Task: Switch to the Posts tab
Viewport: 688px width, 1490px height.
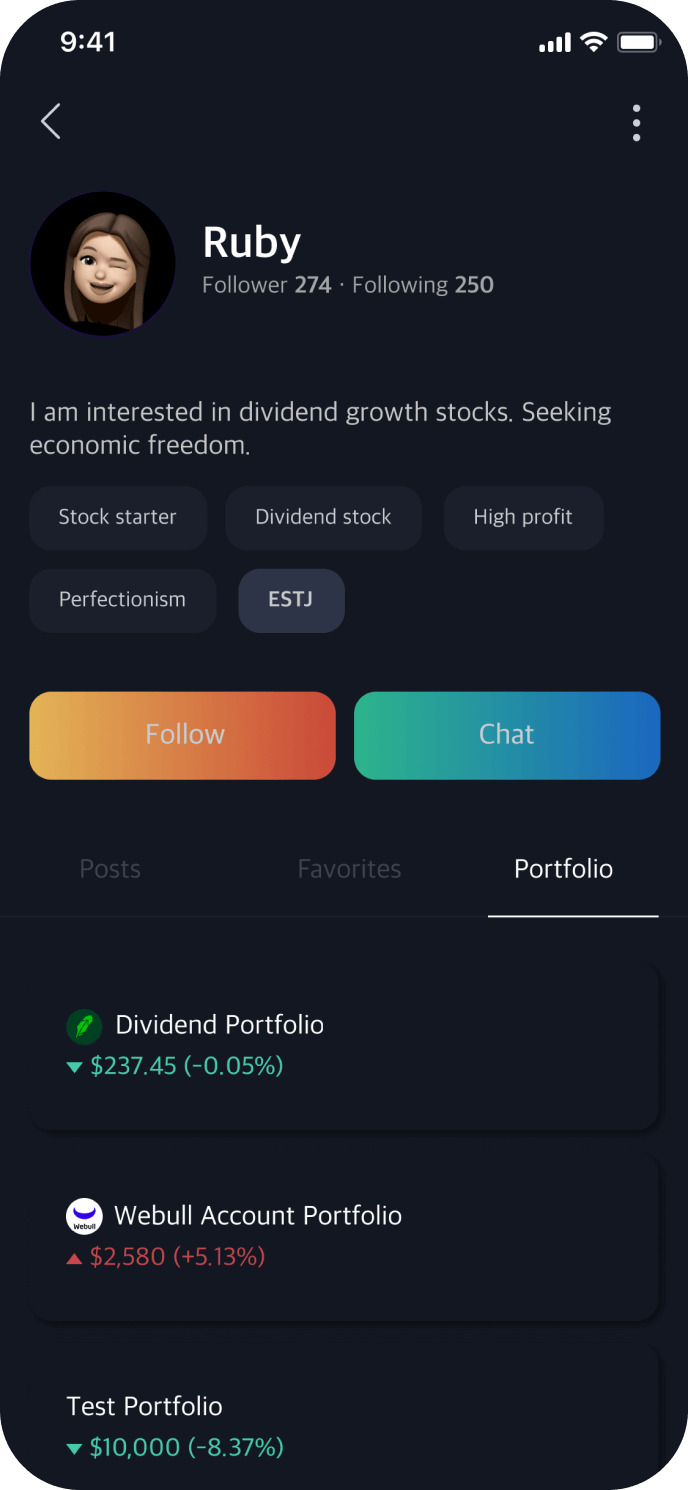Action: coord(110,869)
